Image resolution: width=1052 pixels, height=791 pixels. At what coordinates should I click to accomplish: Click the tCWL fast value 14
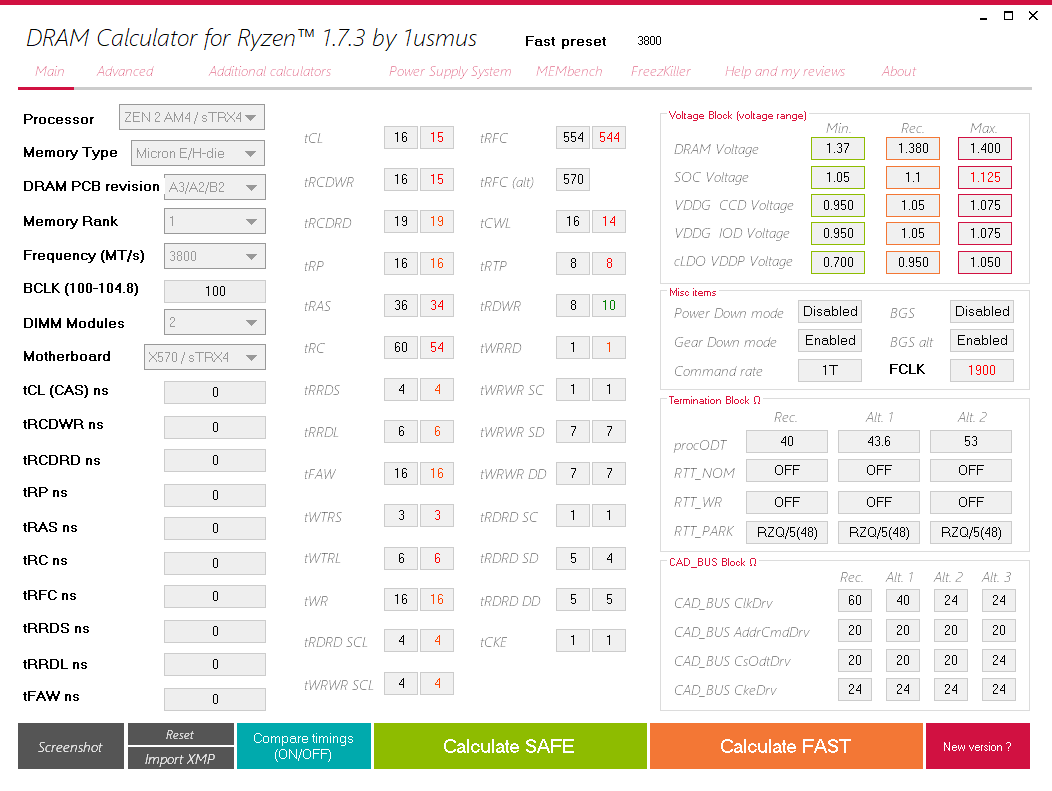609,221
